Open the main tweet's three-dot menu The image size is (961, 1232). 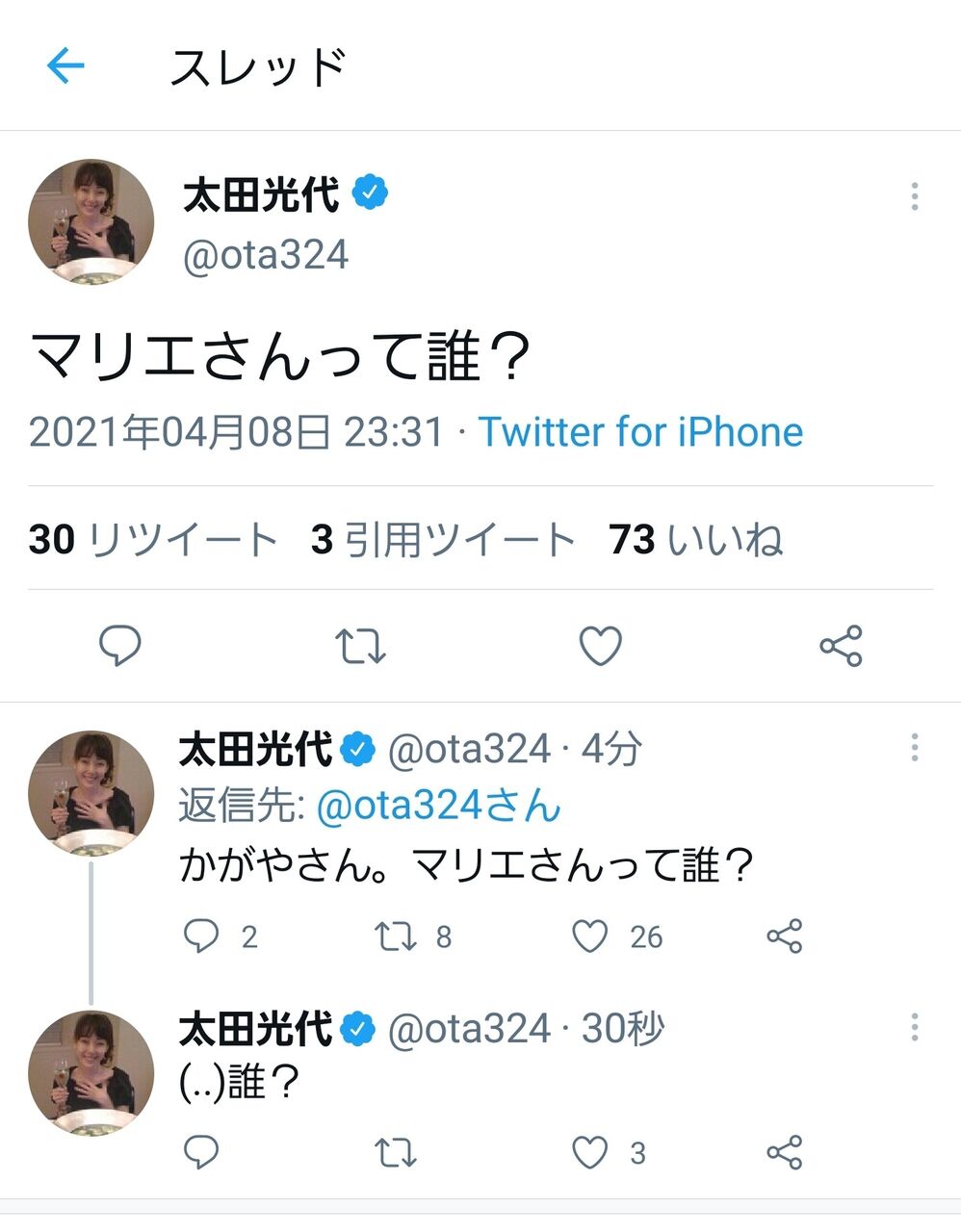(914, 196)
